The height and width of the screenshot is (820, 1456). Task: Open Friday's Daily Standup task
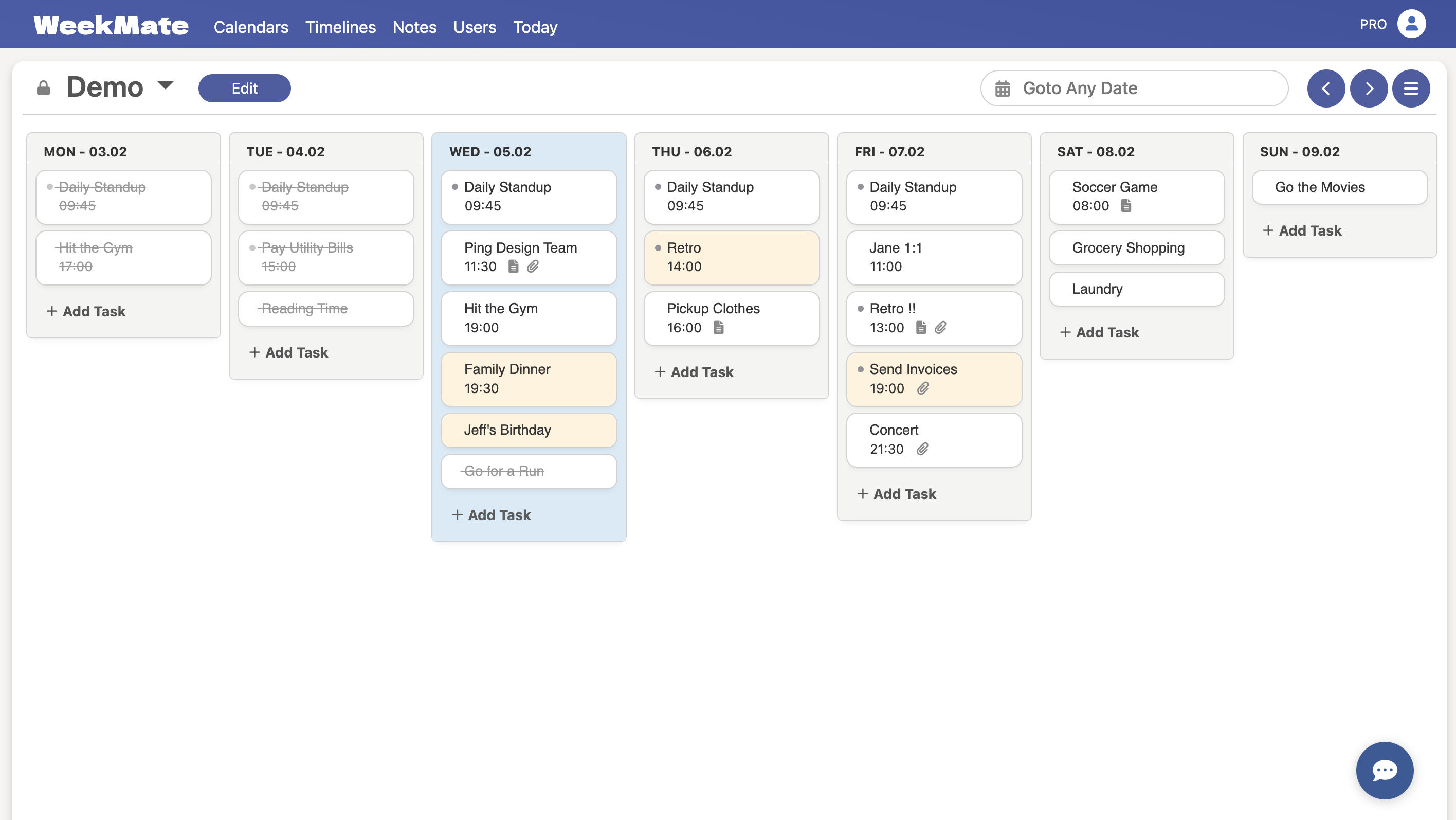click(x=934, y=197)
